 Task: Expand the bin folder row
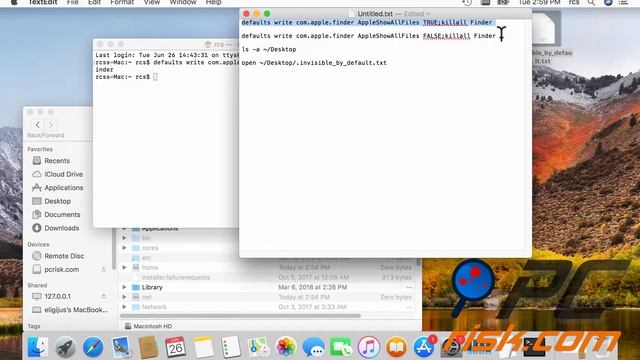[x=124, y=238]
